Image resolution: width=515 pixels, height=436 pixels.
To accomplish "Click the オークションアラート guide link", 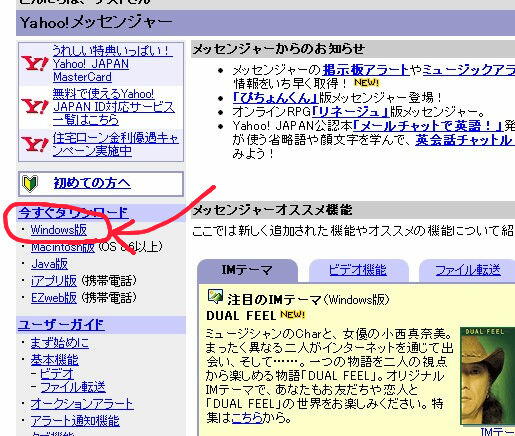I will tap(82, 404).
